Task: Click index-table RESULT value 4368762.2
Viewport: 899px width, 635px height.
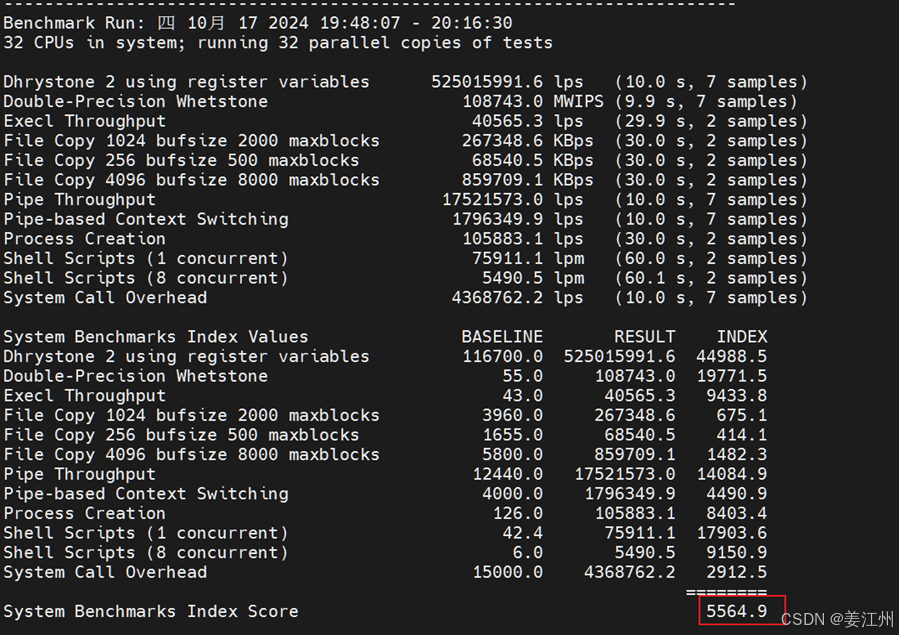Action: 630,572
